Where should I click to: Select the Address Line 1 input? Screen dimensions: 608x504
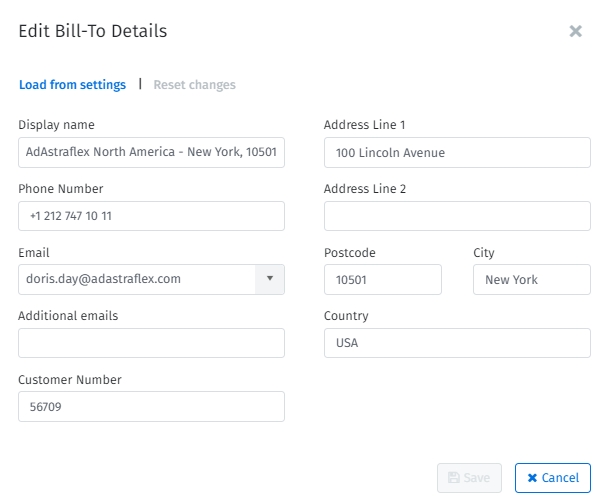(457, 153)
